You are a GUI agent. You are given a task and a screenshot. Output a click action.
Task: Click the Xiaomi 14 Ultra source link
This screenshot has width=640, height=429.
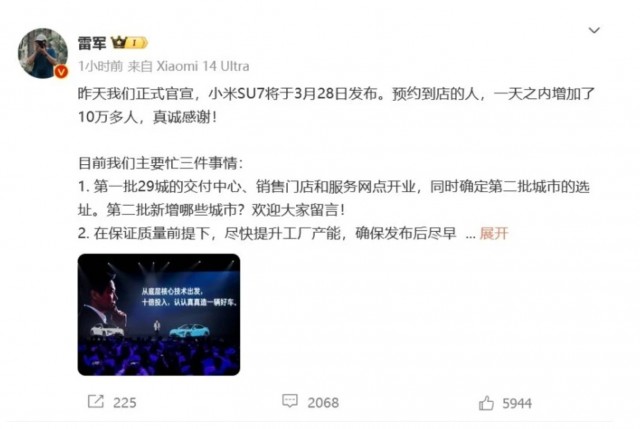point(203,66)
